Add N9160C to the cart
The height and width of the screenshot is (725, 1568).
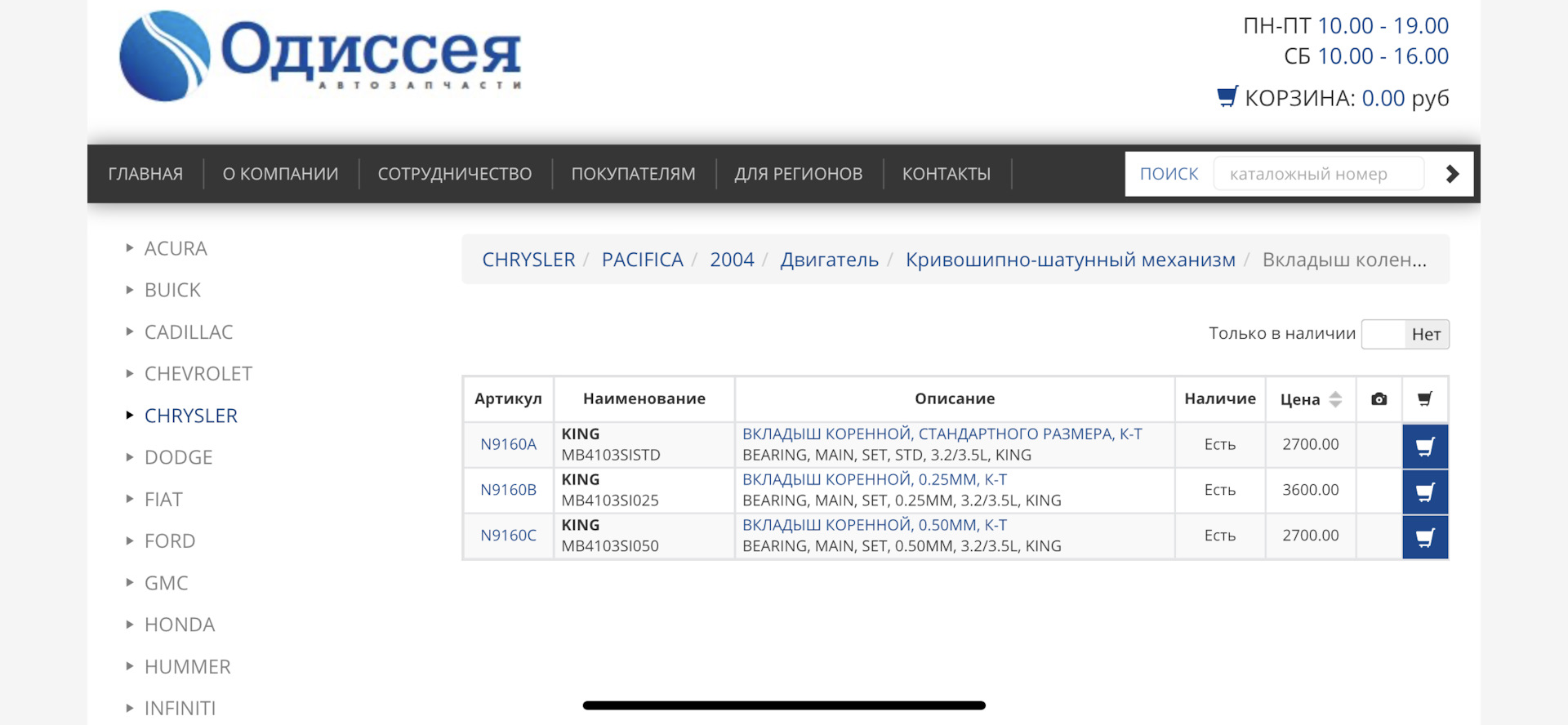1425,537
